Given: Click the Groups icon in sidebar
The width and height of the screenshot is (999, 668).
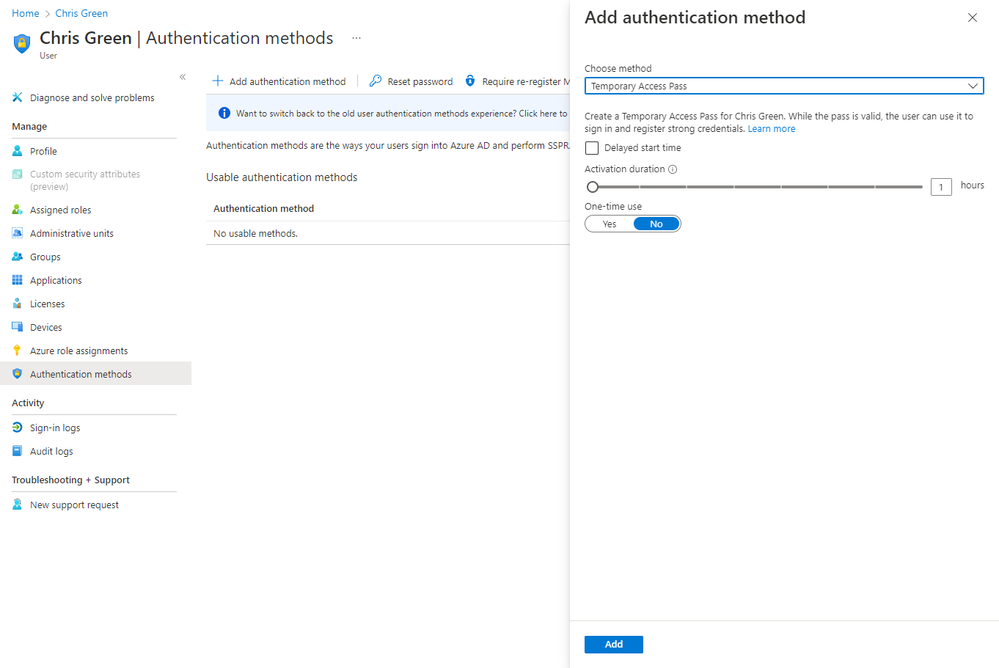Looking at the screenshot, I should (x=17, y=257).
